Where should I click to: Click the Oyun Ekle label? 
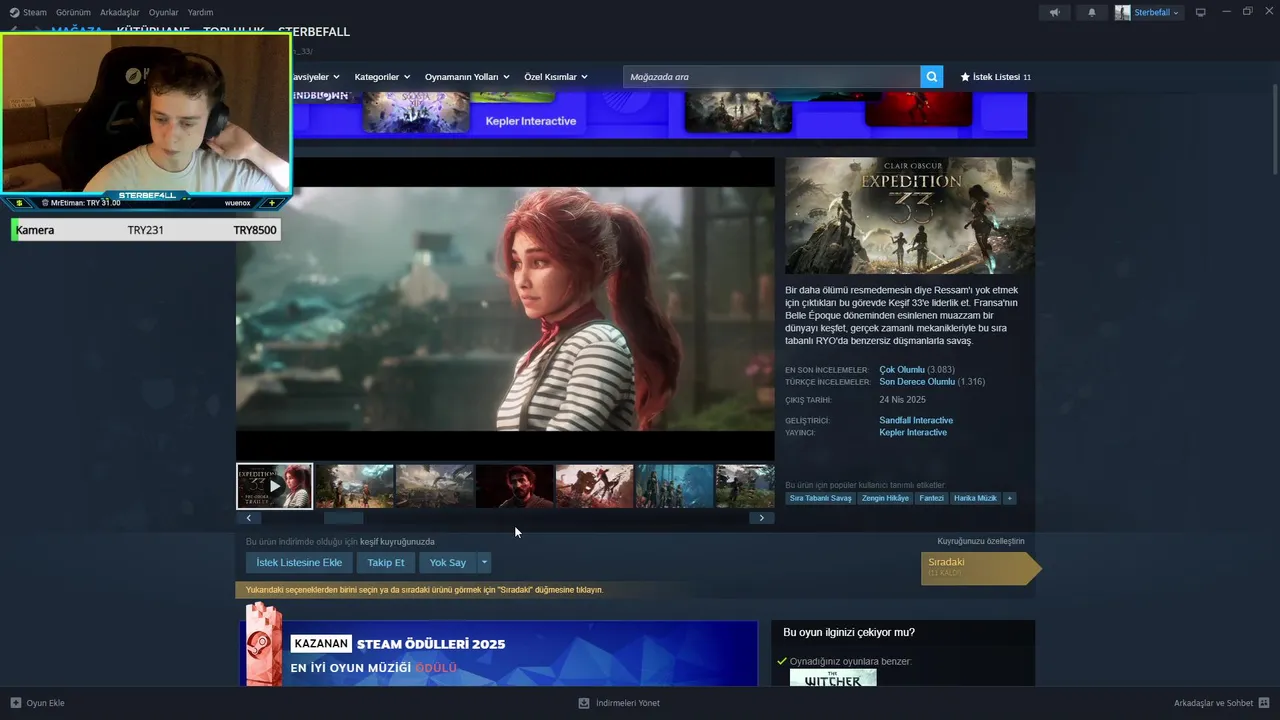46,703
